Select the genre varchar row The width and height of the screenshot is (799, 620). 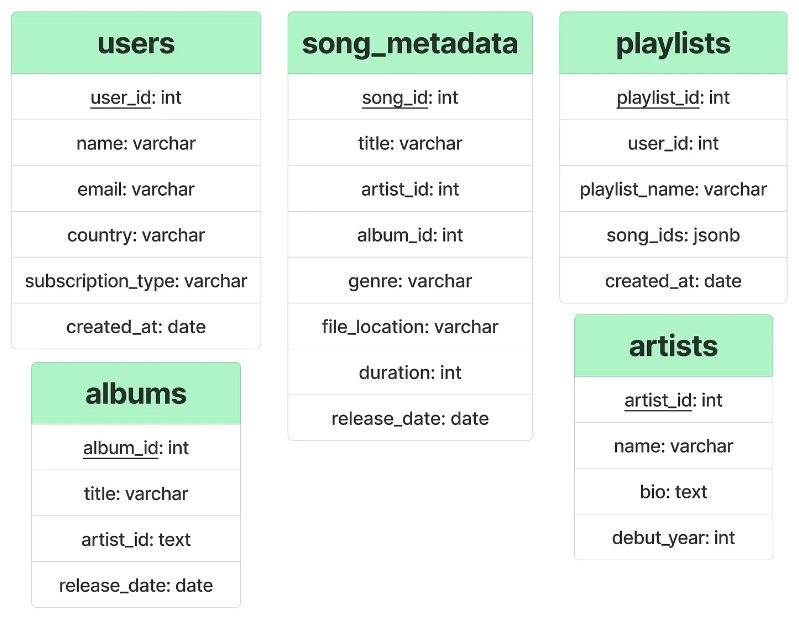click(410, 281)
